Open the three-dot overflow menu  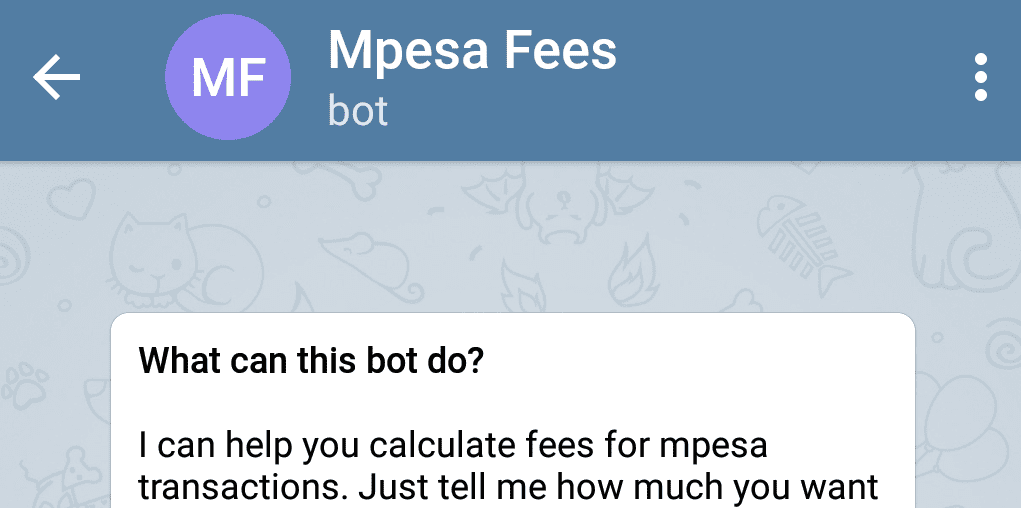[981, 78]
